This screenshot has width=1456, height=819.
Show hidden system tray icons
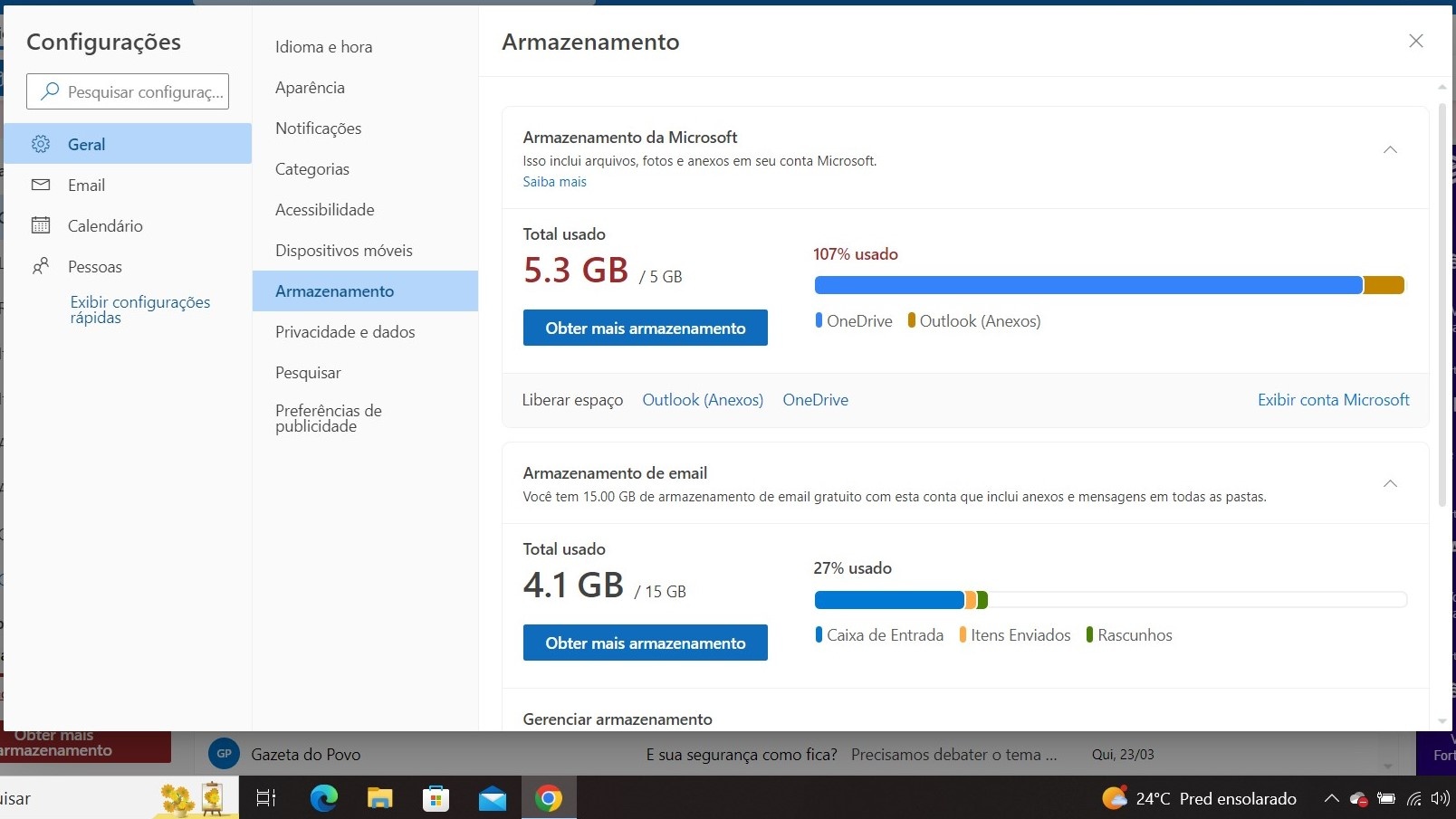(1331, 798)
